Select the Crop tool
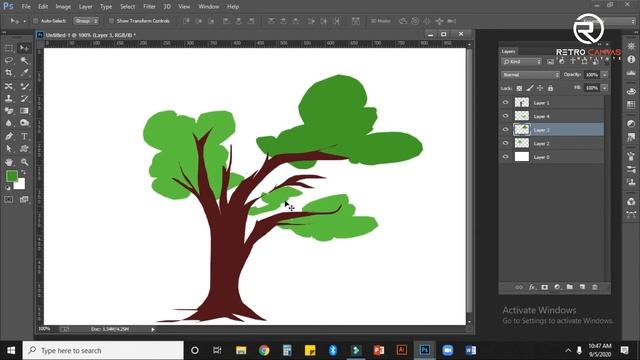 point(9,73)
